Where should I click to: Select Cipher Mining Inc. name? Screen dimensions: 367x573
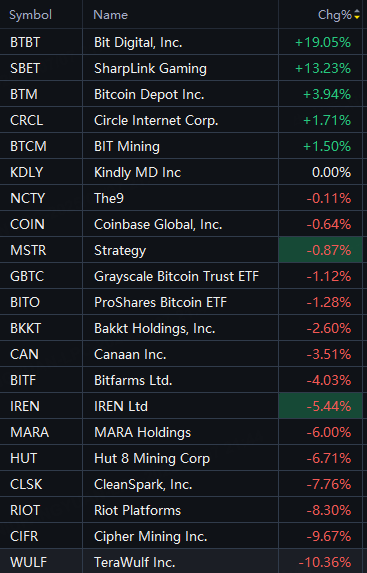tap(151, 536)
